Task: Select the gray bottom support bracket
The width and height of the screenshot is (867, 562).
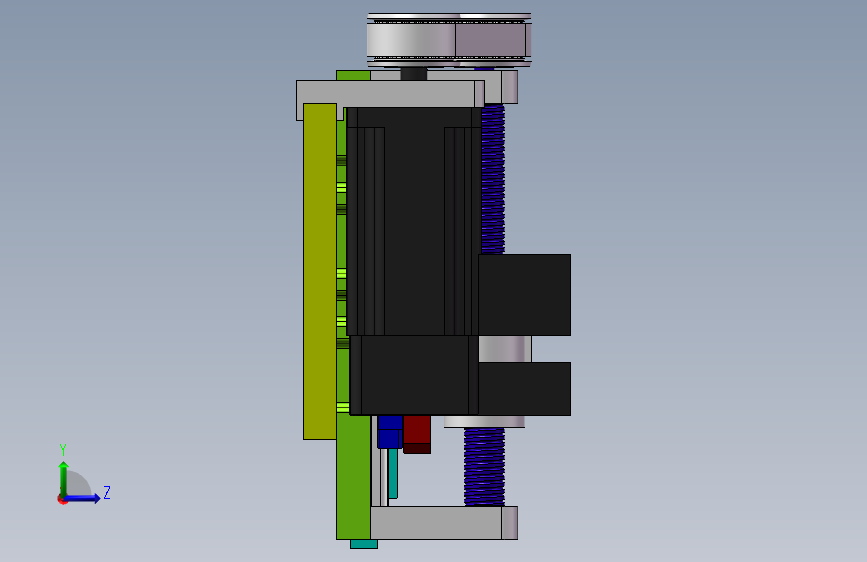Action: (444, 523)
